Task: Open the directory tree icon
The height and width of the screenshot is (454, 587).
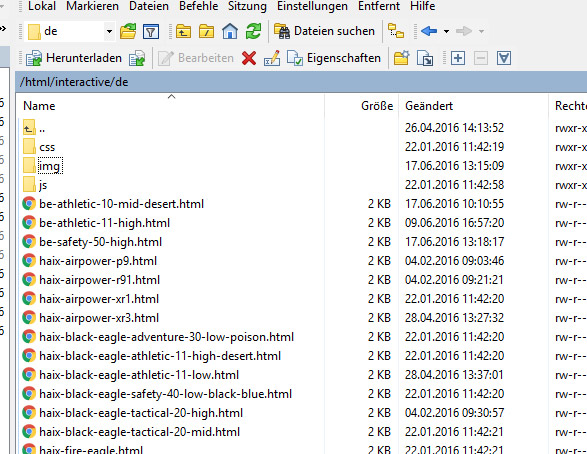Action: click(396, 31)
